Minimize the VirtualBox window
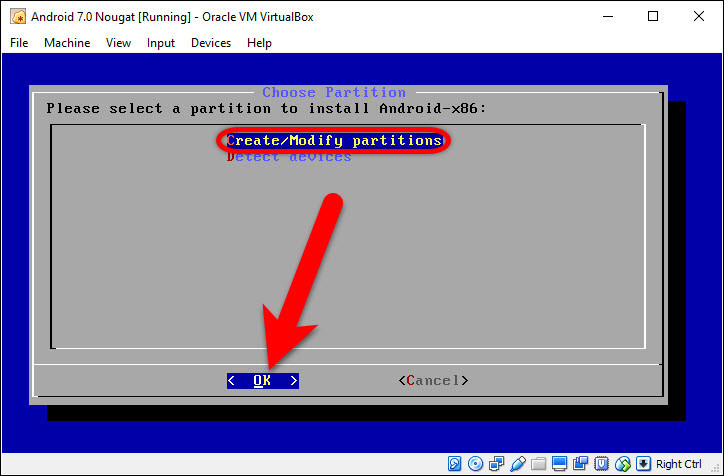724x476 pixels. 608,17
